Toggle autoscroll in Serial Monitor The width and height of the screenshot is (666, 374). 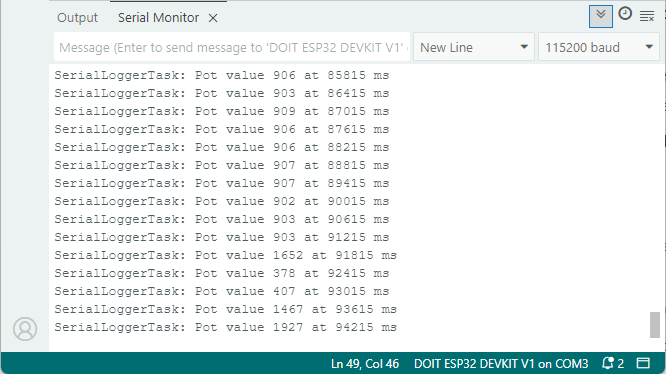(x=601, y=16)
